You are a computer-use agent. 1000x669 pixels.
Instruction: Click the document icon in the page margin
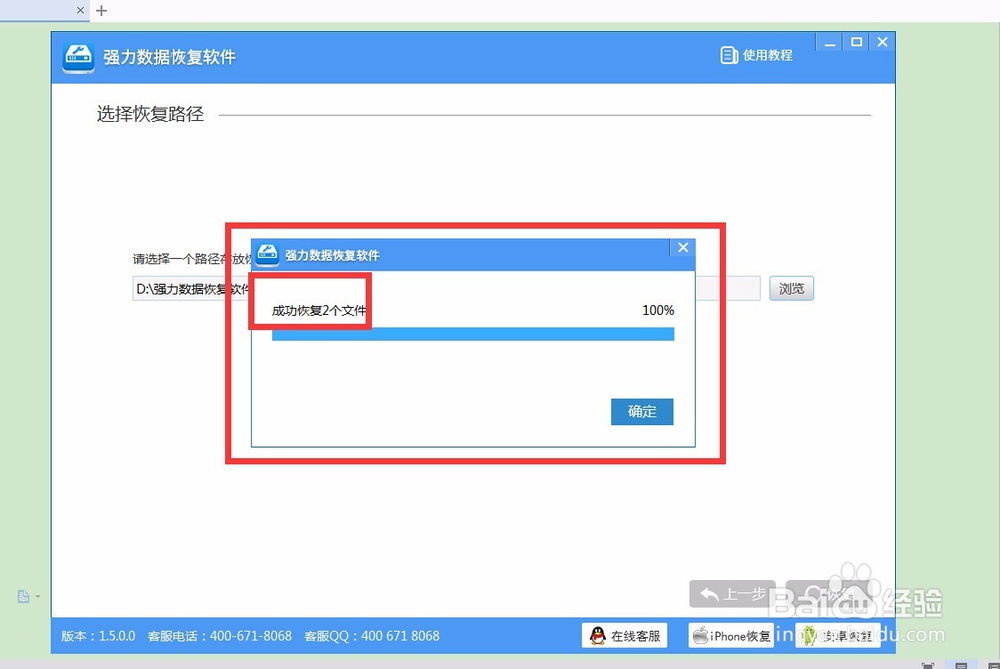24,596
